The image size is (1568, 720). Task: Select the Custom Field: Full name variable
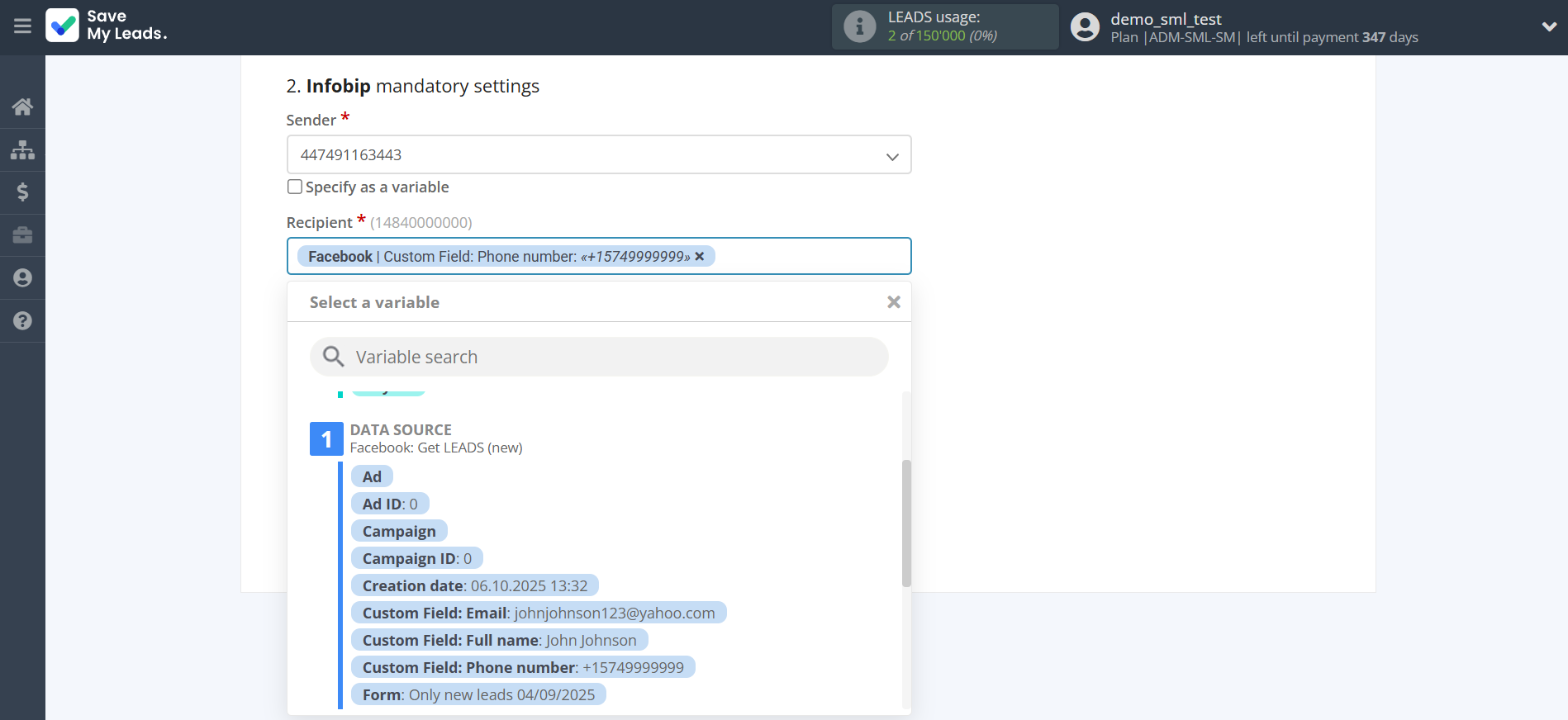coord(499,640)
